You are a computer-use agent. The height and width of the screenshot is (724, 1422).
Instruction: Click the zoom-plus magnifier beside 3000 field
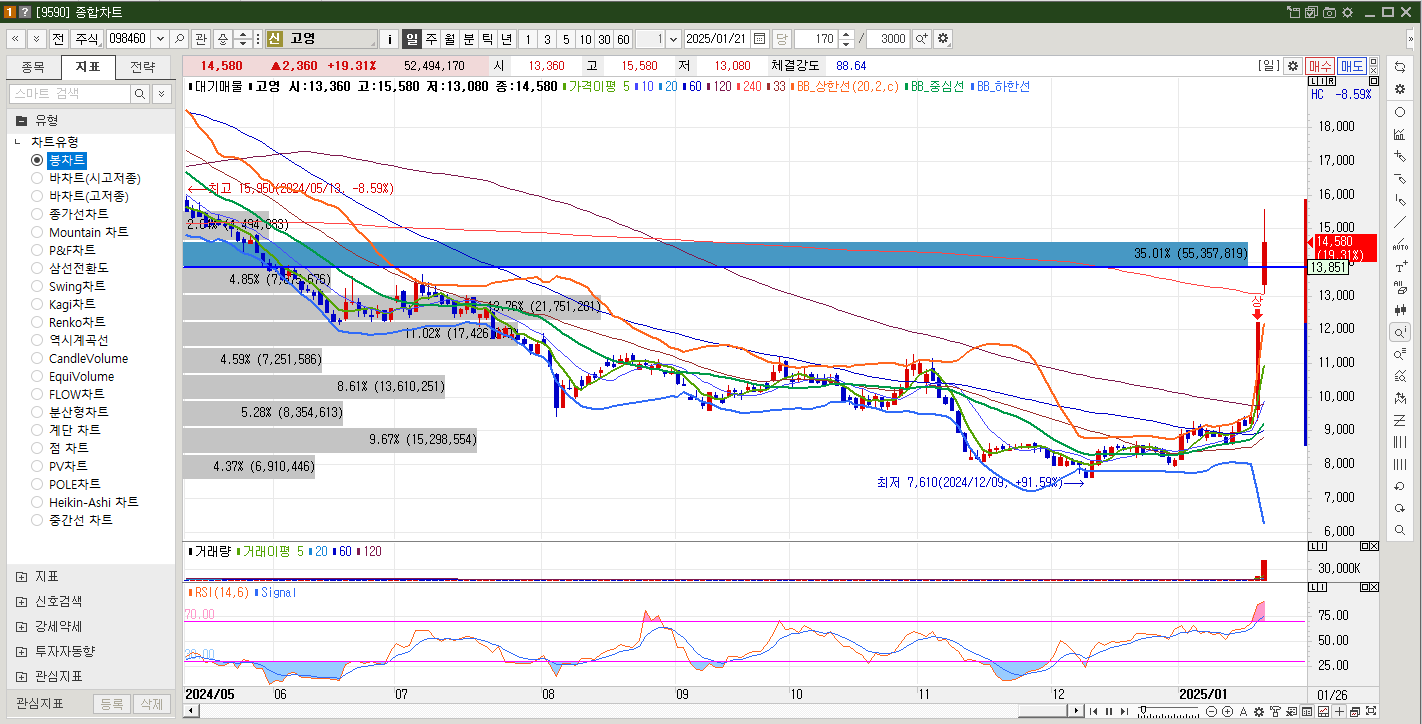921,39
